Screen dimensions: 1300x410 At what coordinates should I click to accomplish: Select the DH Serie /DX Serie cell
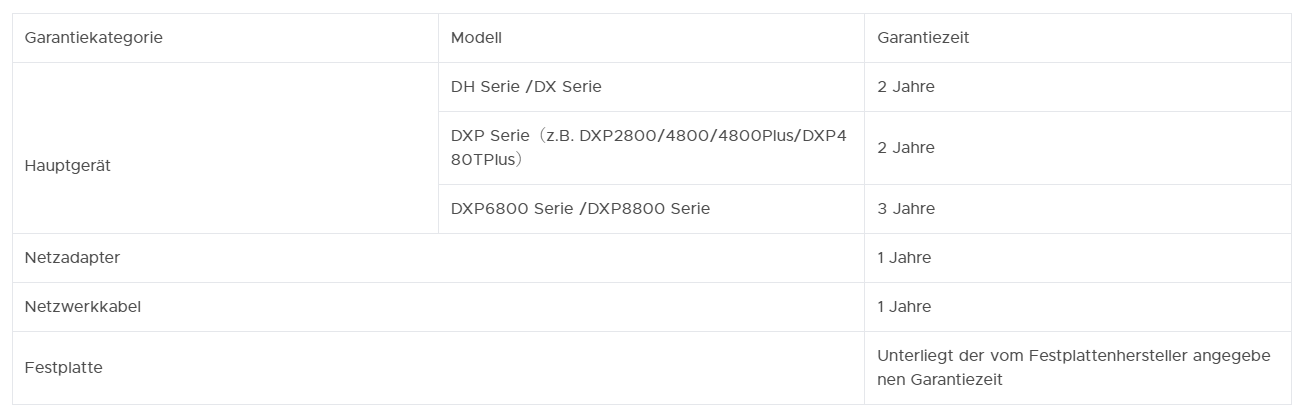click(x=651, y=87)
